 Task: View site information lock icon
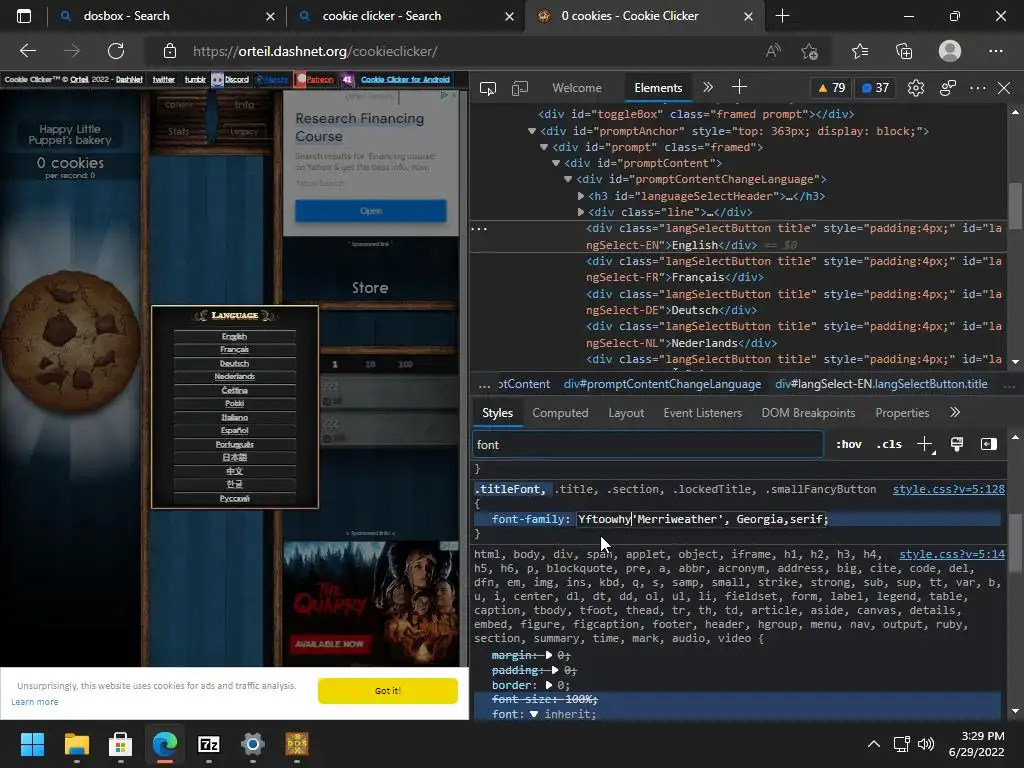click(x=170, y=51)
